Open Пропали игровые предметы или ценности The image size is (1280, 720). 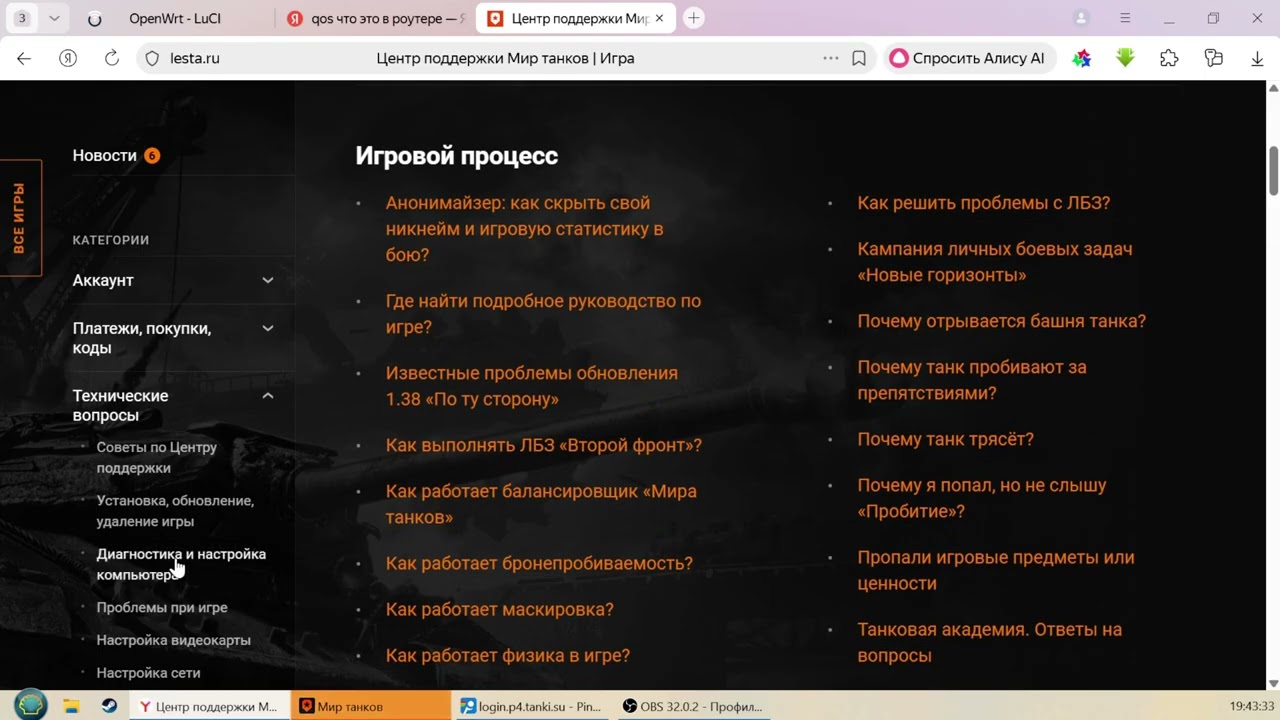click(996, 570)
